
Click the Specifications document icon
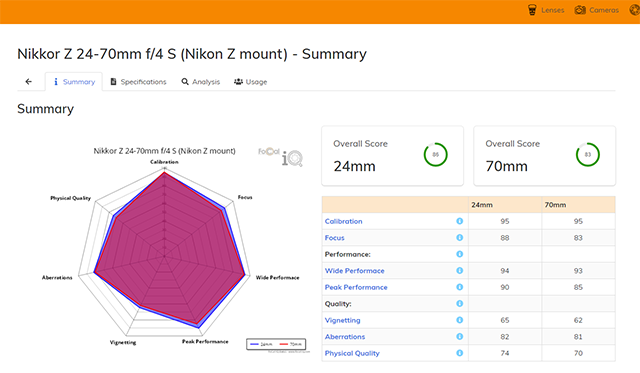[113, 82]
